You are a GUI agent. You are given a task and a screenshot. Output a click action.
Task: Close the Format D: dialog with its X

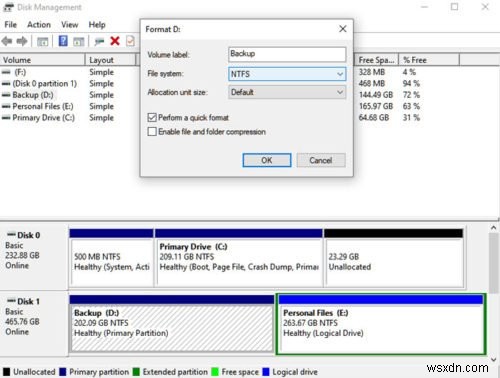(x=343, y=29)
